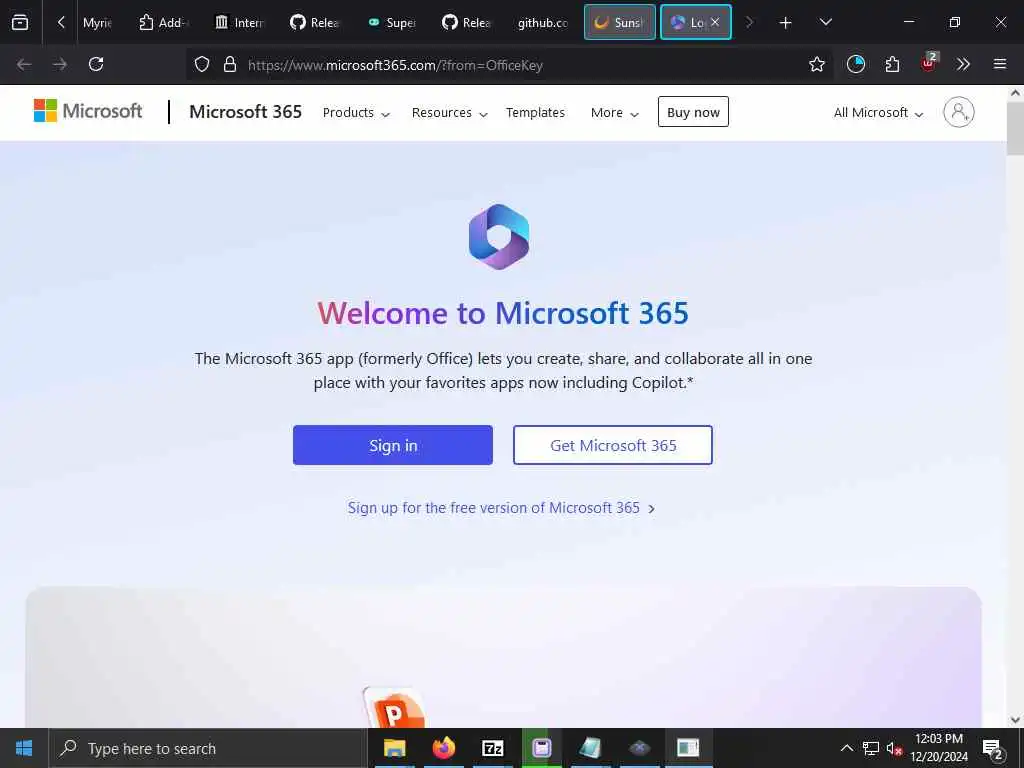The height and width of the screenshot is (768, 1024).
Task: Click the scrollbar down arrow
Action: point(1015,720)
